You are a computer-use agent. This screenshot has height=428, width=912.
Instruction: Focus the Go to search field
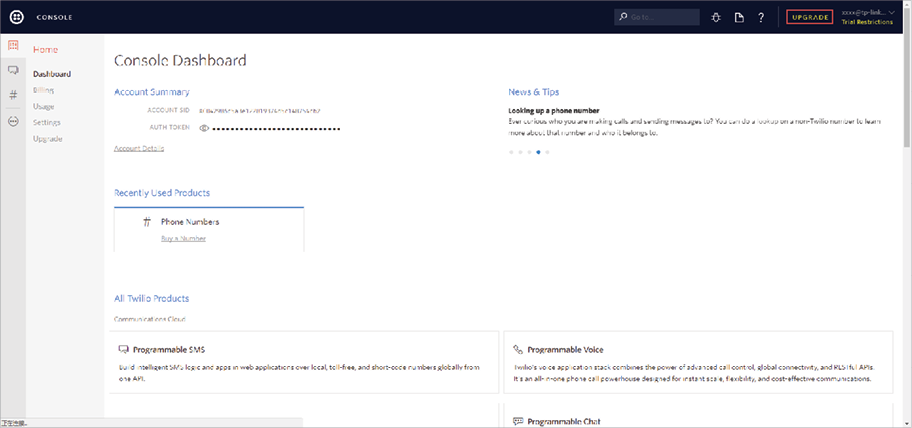(657, 17)
